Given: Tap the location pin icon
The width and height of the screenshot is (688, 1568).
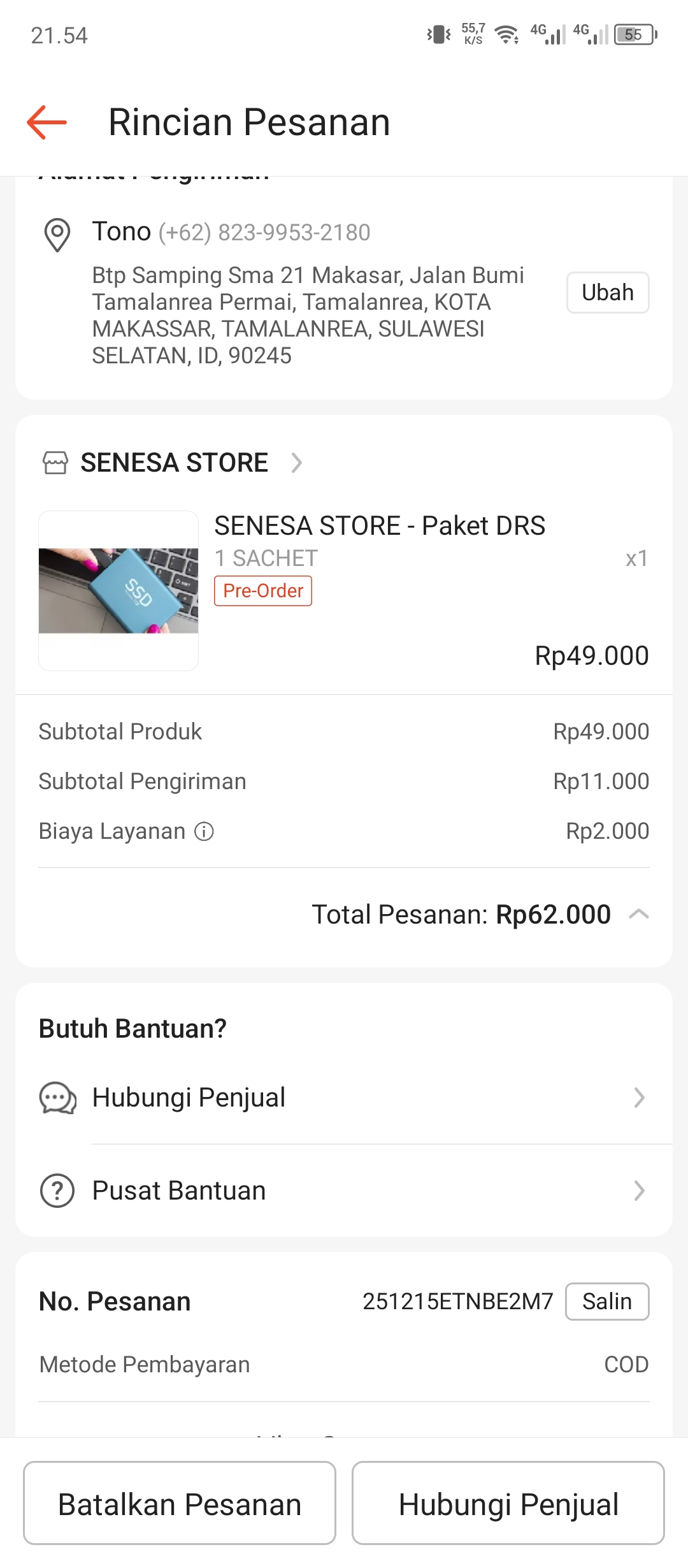Looking at the screenshot, I should tap(57, 235).
